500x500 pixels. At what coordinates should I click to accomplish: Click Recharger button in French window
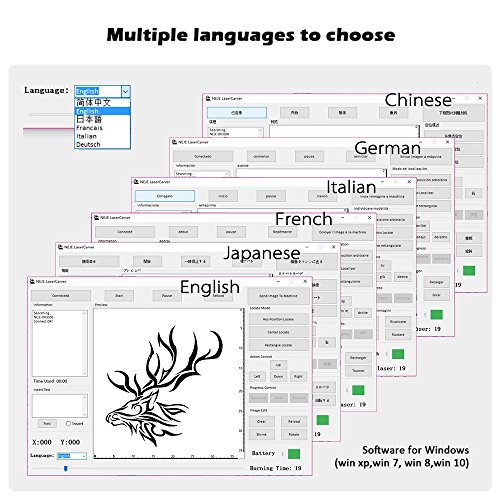click(x=358, y=358)
